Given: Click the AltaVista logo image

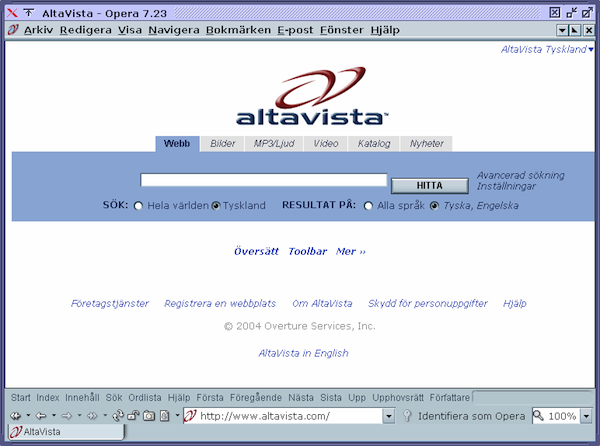Looking at the screenshot, I should (312, 96).
